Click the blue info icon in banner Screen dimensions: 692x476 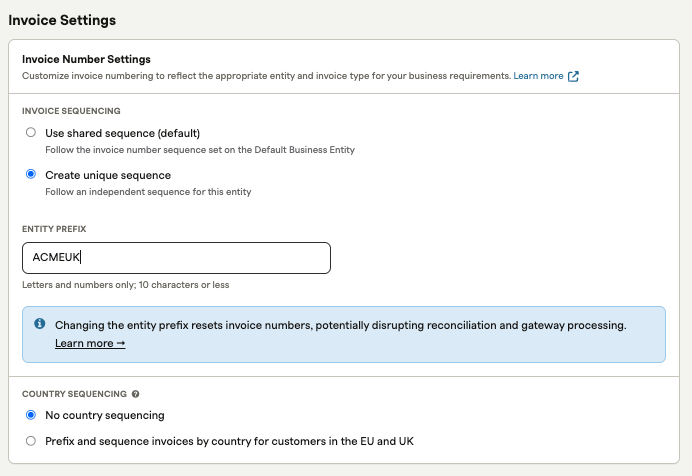click(x=40, y=324)
